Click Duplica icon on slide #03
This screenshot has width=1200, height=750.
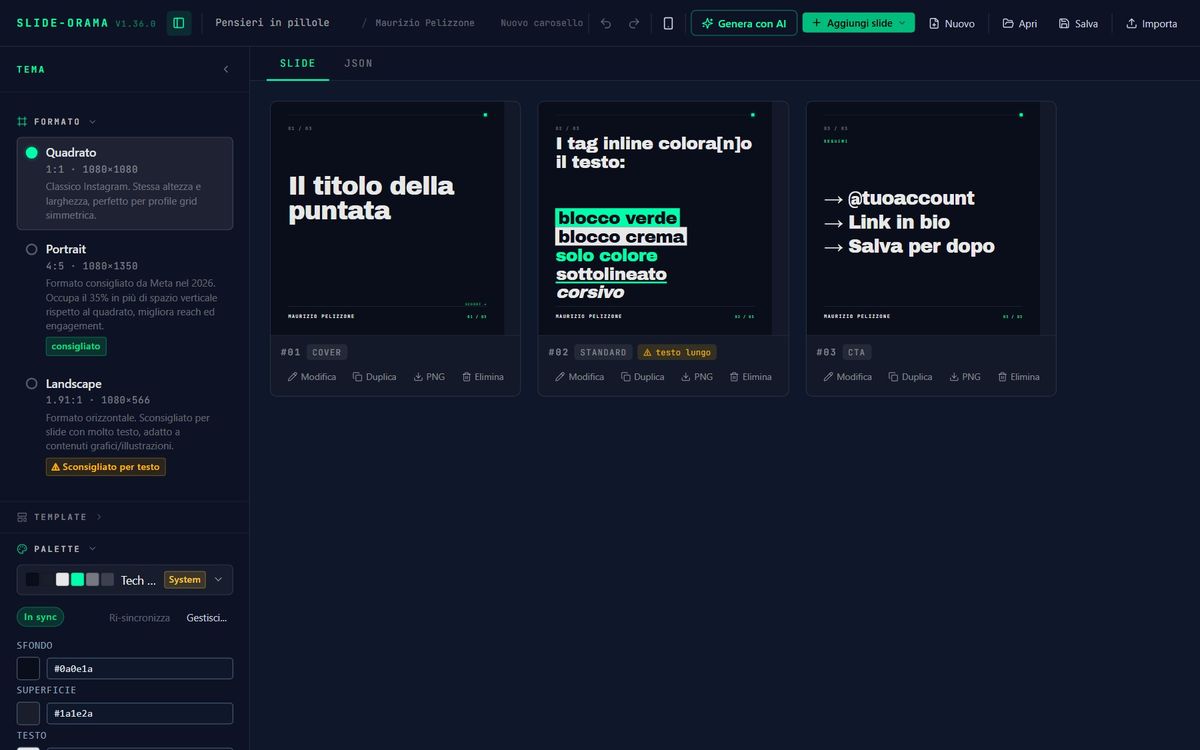[x=911, y=377]
